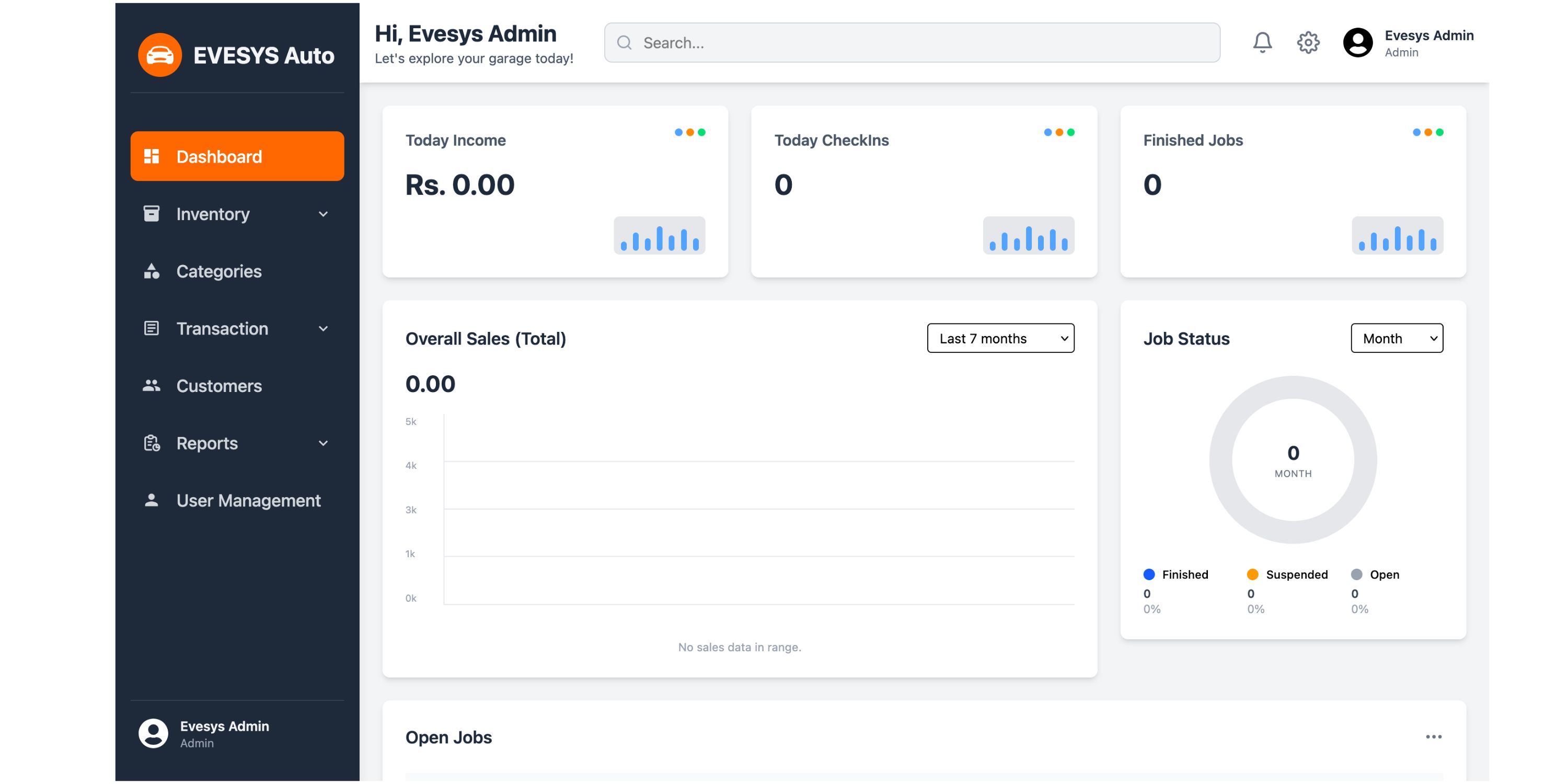The image size is (1568, 784).
Task: Expand the Inventory sidebar submenu
Action: tap(323, 214)
